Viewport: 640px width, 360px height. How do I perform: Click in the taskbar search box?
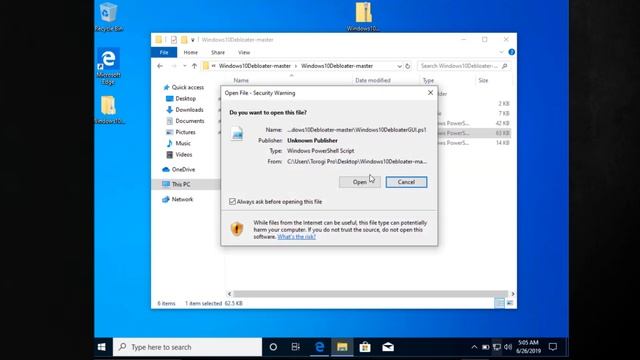click(x=187, y=347)
